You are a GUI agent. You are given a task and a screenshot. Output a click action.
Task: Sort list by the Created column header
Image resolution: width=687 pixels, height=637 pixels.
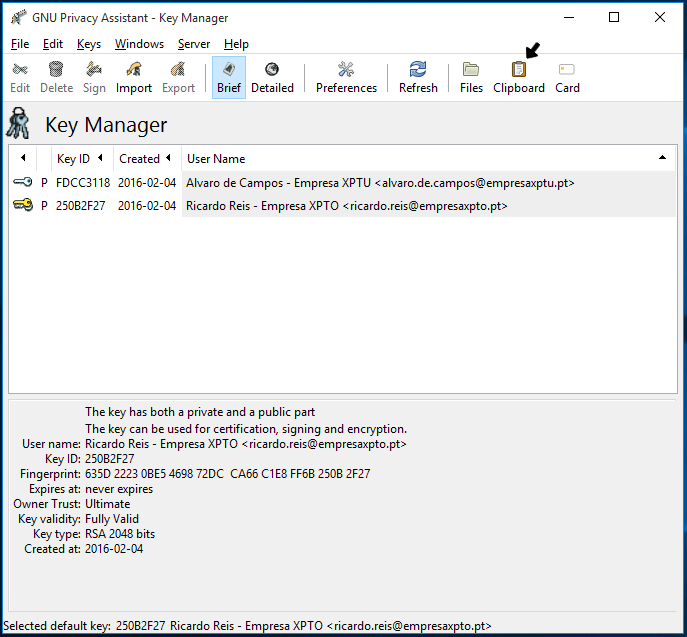coord(147,159)
